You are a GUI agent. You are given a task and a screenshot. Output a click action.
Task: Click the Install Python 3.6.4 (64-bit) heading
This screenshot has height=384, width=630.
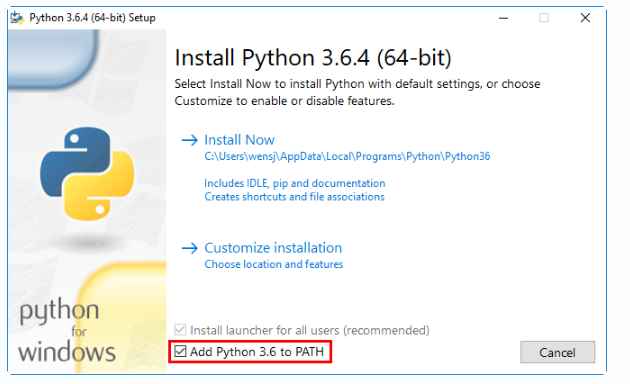313,57
